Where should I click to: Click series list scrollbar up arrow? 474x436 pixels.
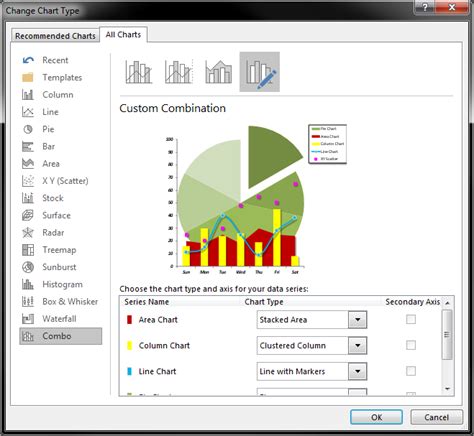coord(447,303)
